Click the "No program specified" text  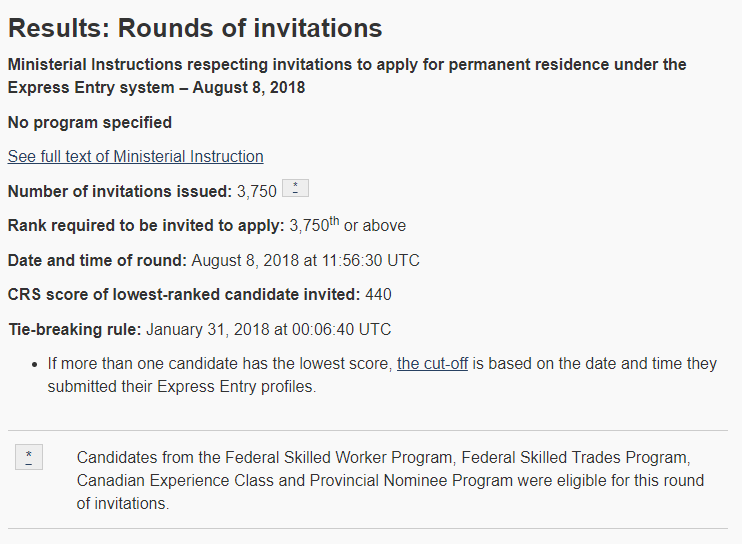coord(90,123)
